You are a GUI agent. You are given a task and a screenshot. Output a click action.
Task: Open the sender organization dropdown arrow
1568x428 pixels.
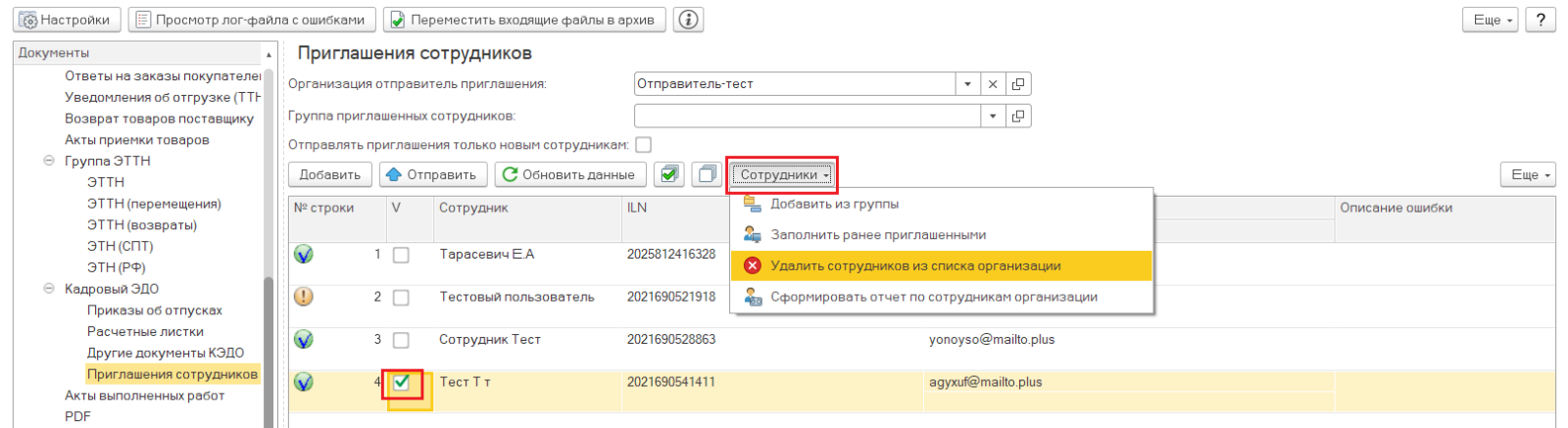pyautogui.click(x=967, y=84)
